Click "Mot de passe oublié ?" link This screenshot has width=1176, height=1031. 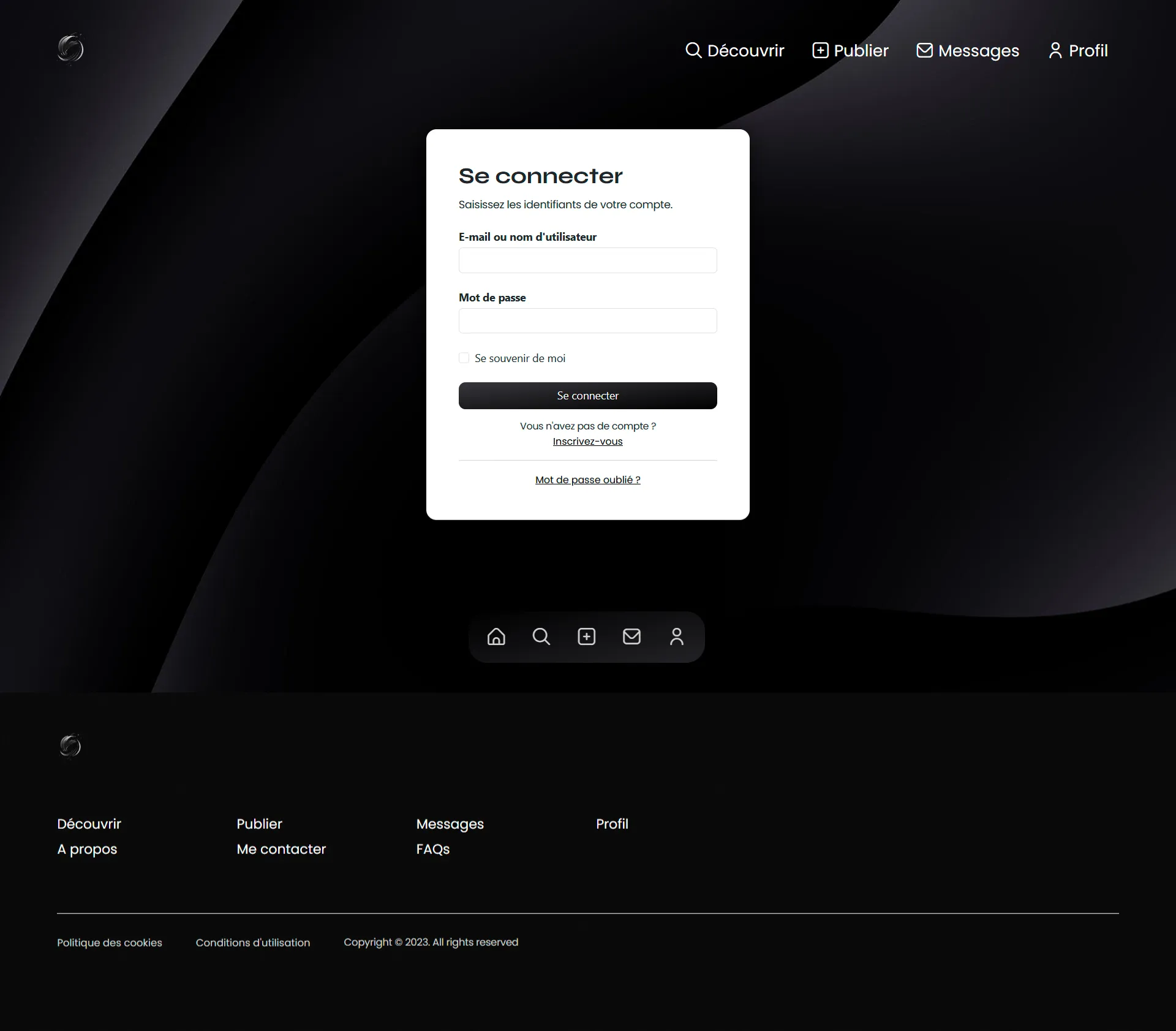pyautogui.click(x=587, y=480)
